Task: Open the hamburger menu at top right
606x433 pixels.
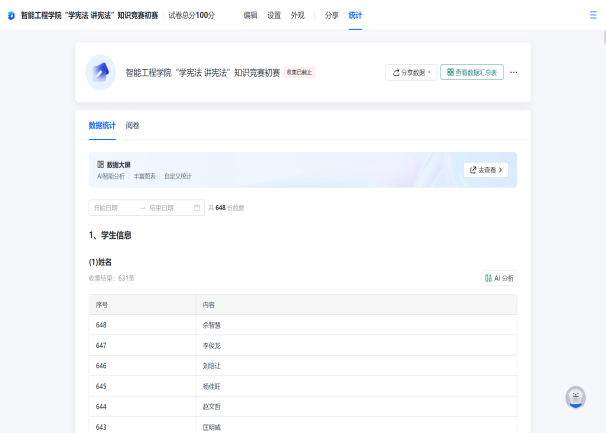Action: point(592,16)
